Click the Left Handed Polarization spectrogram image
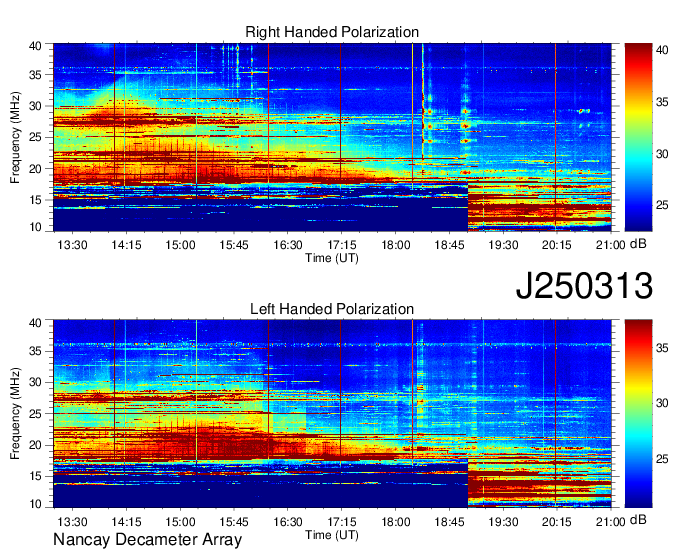This screenshot has height=552, width=680. tap(332, 414)
